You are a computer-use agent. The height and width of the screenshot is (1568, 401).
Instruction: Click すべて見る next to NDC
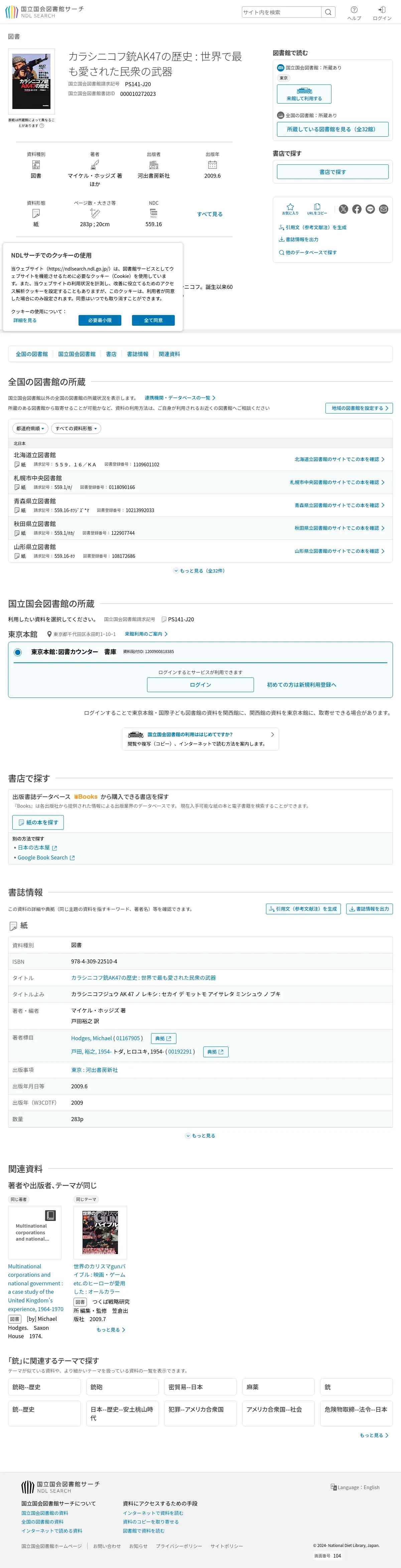[x=210, y=214]
